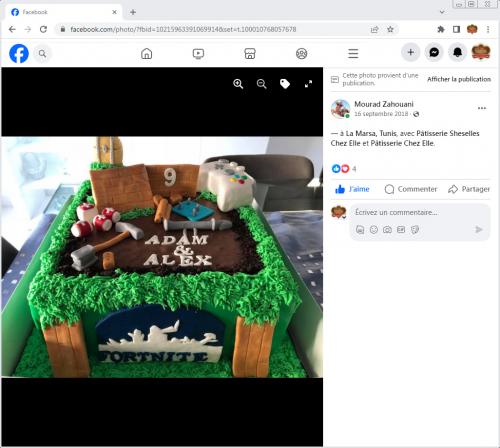Image resolution: width=500 pixels, height=448 pixels.
Task: Add a sticker to comment
Action: pyautogui.click(x=415, y=230)
